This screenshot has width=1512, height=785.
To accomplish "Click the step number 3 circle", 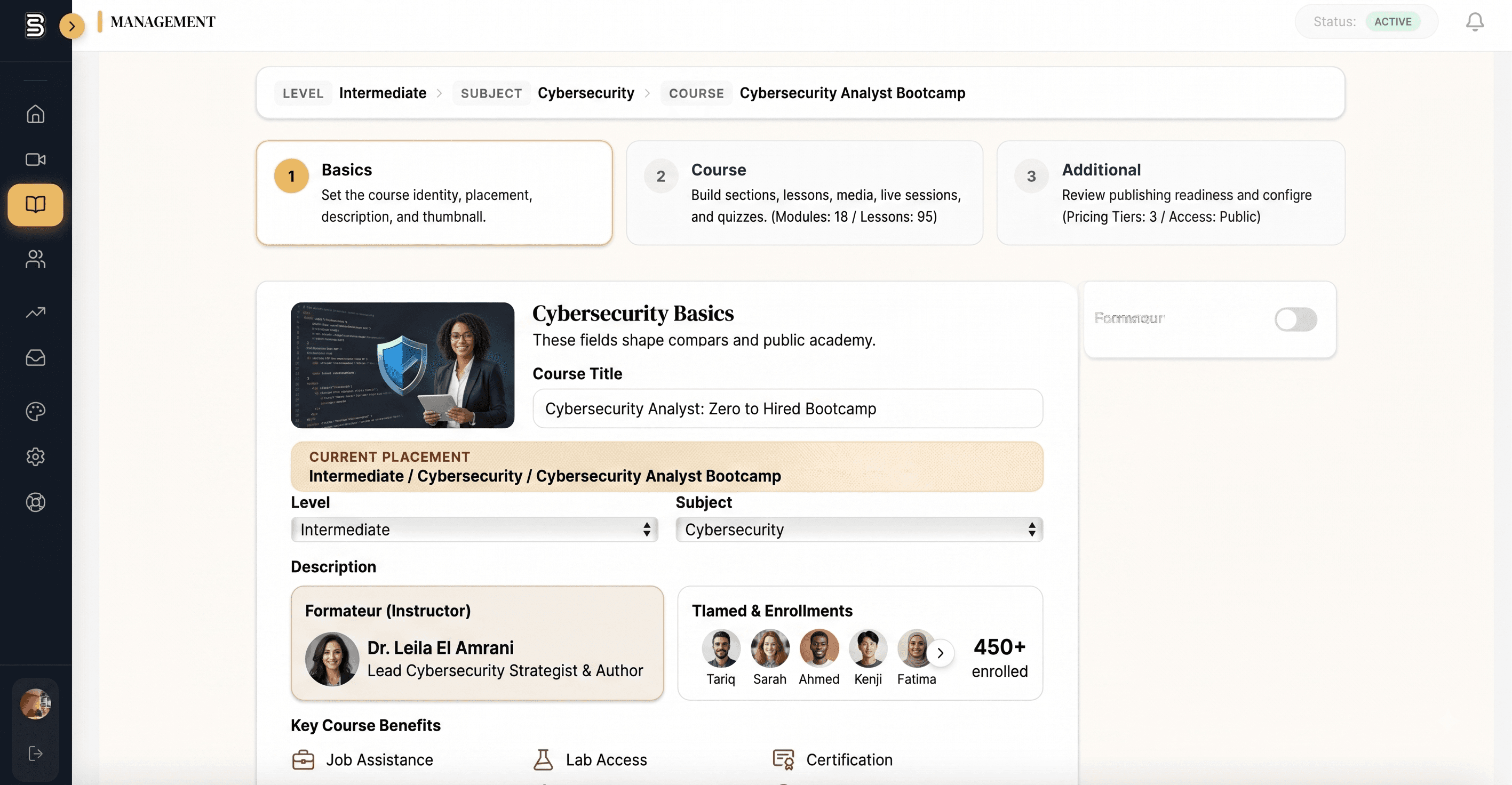I will point(1031,176).
